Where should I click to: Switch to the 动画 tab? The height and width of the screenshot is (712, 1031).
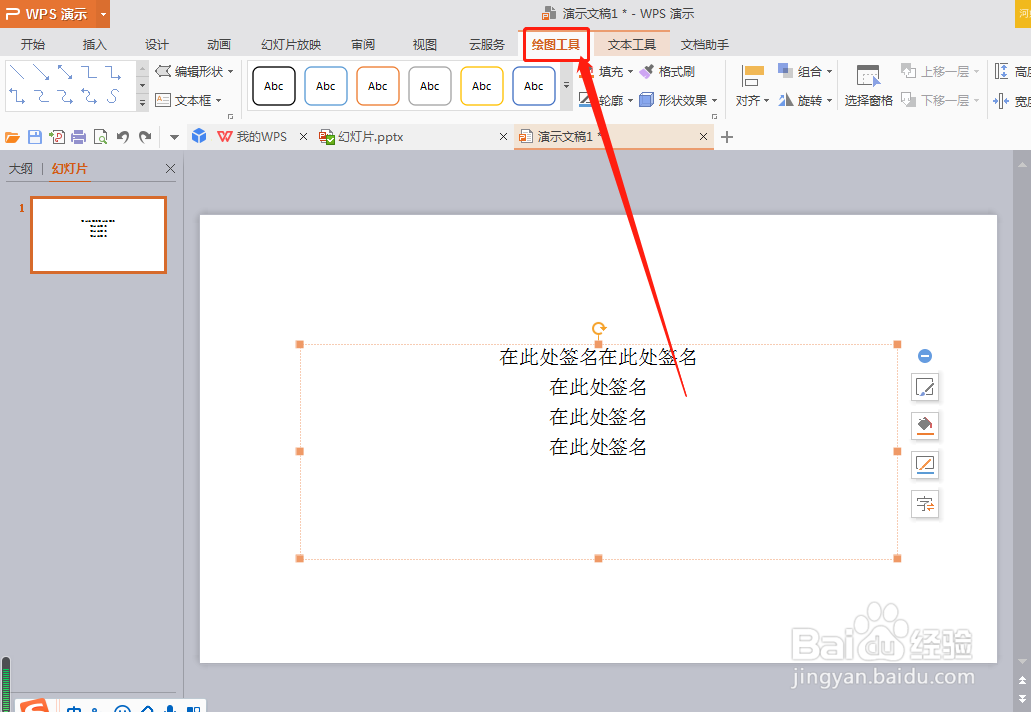point(219,44)
